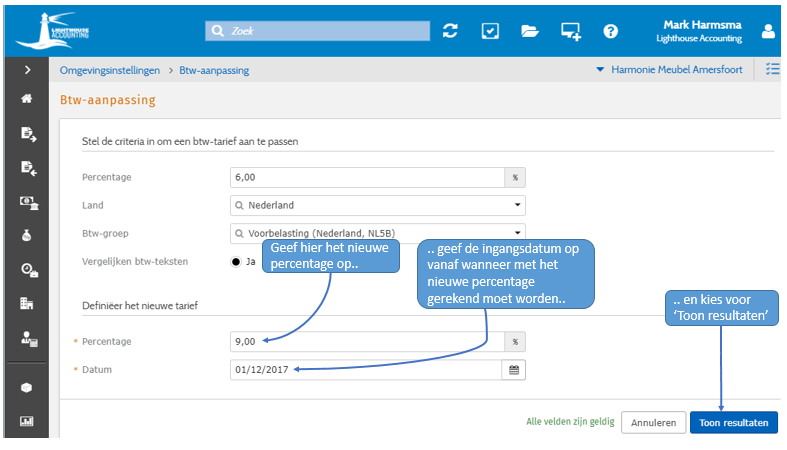Open the tasks checkmark inbox icon

490,31
